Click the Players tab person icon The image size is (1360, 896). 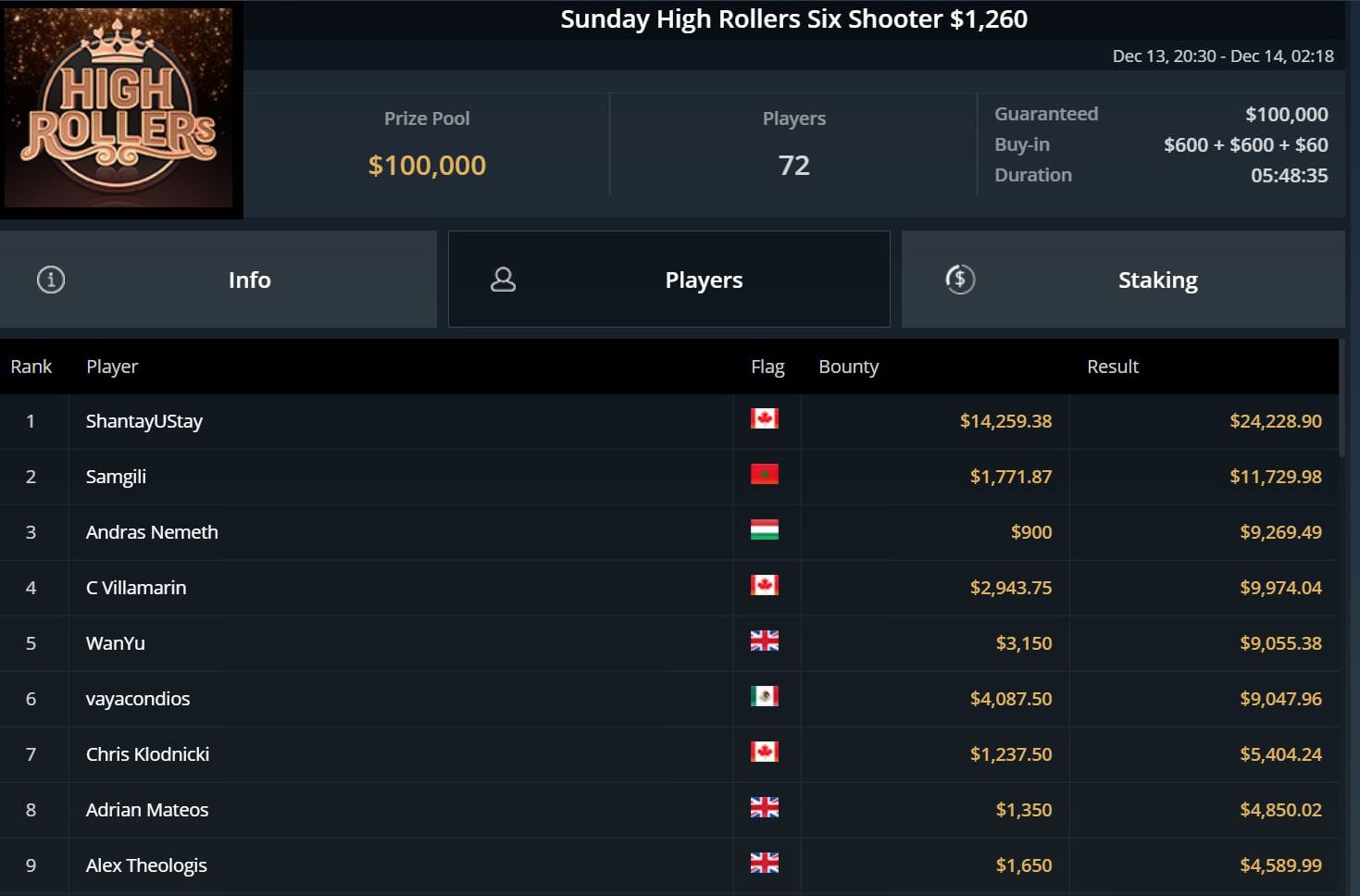(x=503, y=280)
